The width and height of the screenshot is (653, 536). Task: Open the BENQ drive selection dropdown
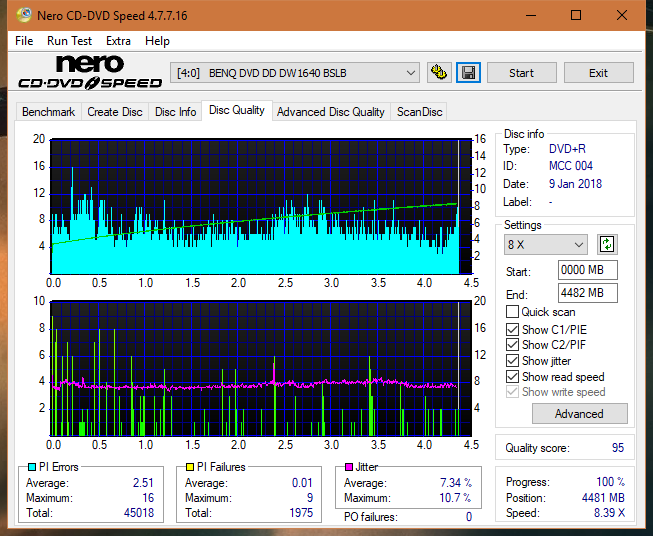click(x=294, y=73)
